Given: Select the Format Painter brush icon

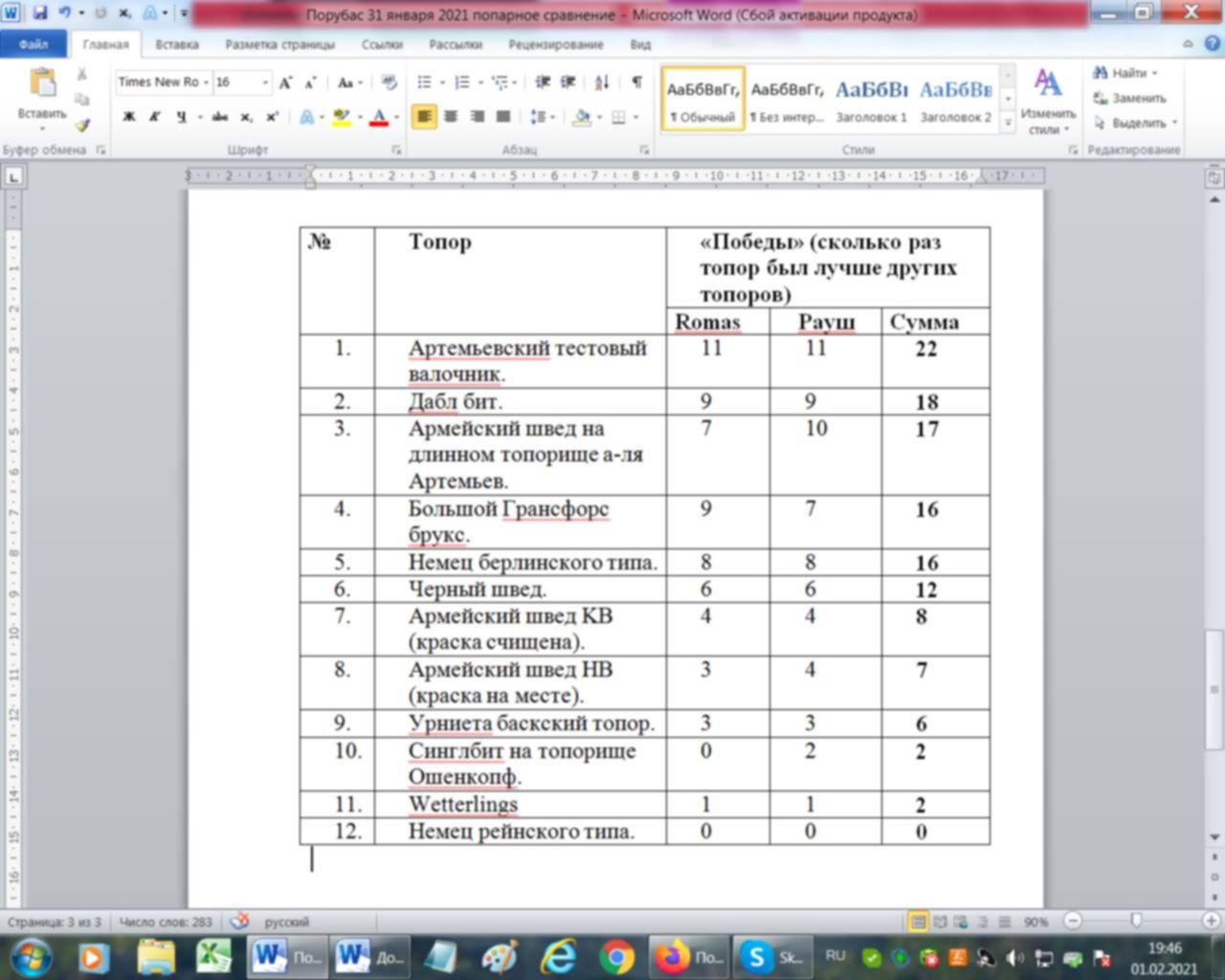Looking at the screenshot, I should [82, 125].
